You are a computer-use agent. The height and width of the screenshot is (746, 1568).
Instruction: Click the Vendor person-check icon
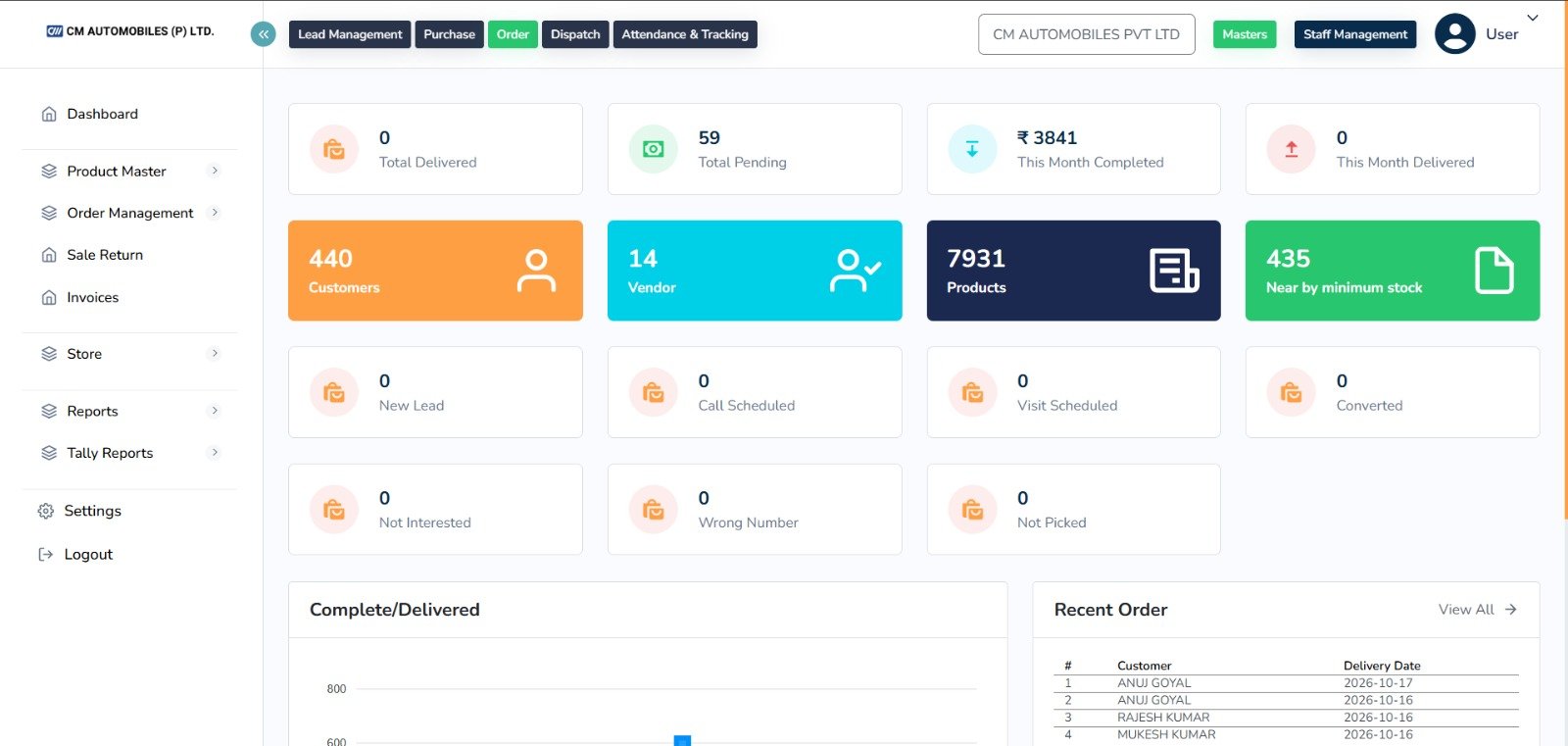pyautogui.click(x=856, y=271)
